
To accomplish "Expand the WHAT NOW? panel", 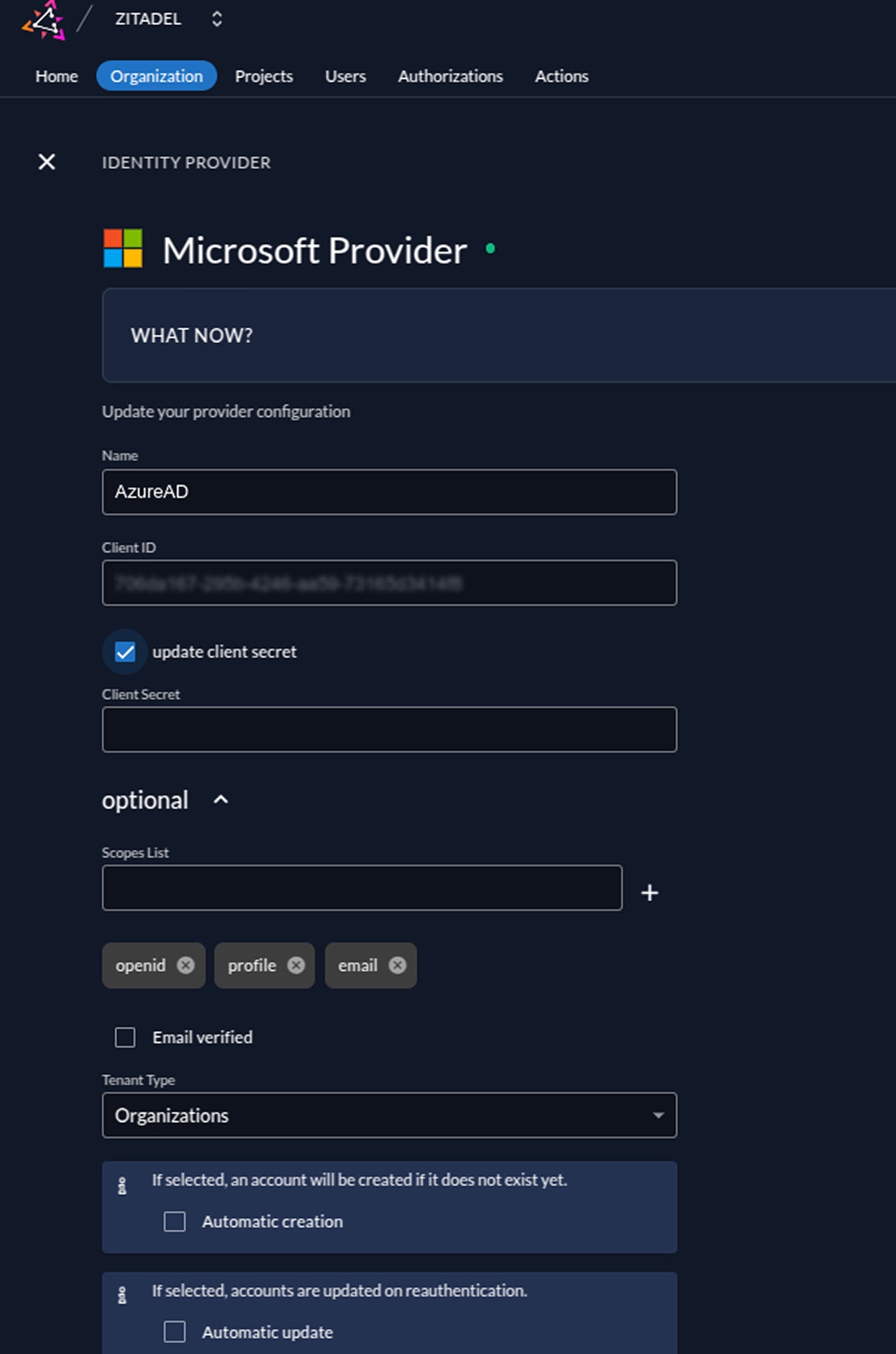I will [499, 335].
